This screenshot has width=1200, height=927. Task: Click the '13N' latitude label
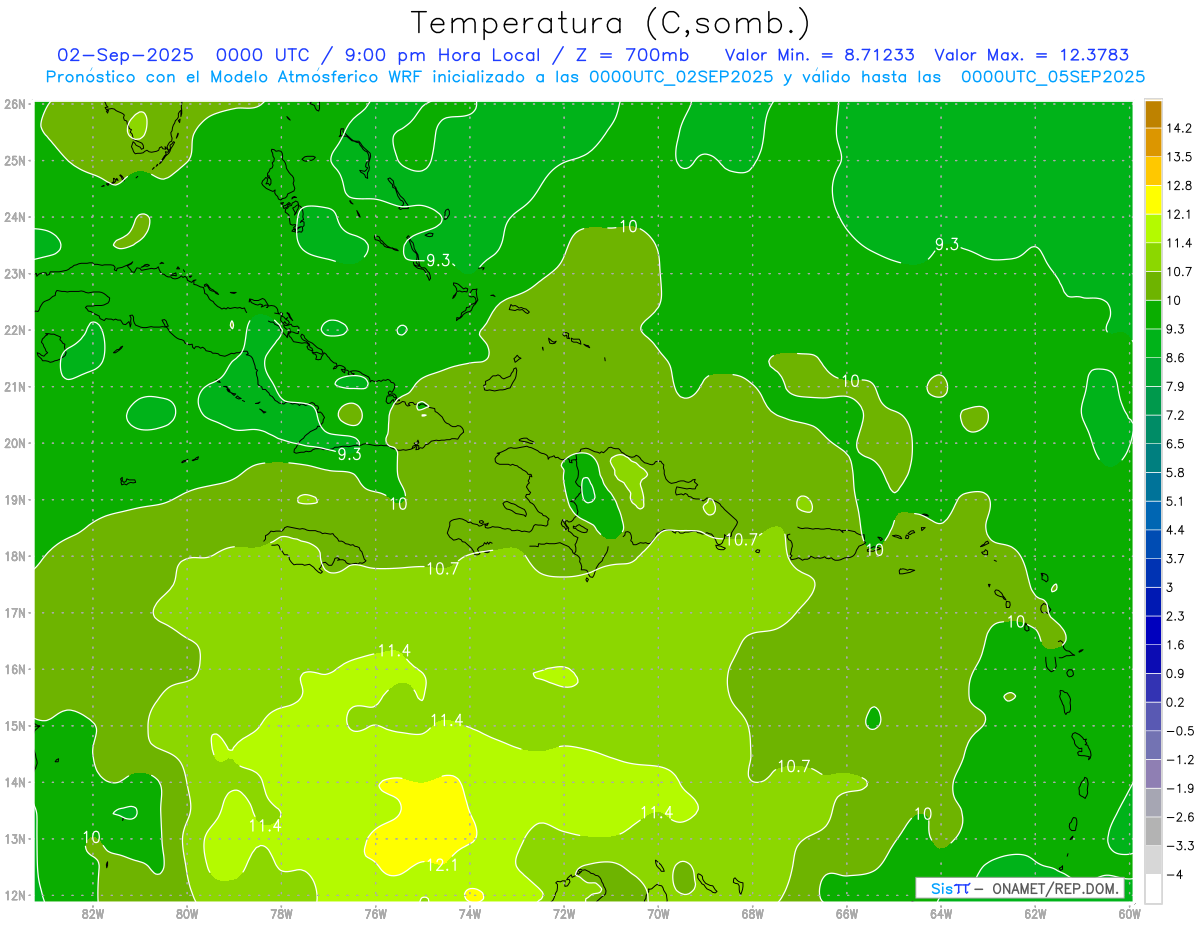tap(15, 839)
